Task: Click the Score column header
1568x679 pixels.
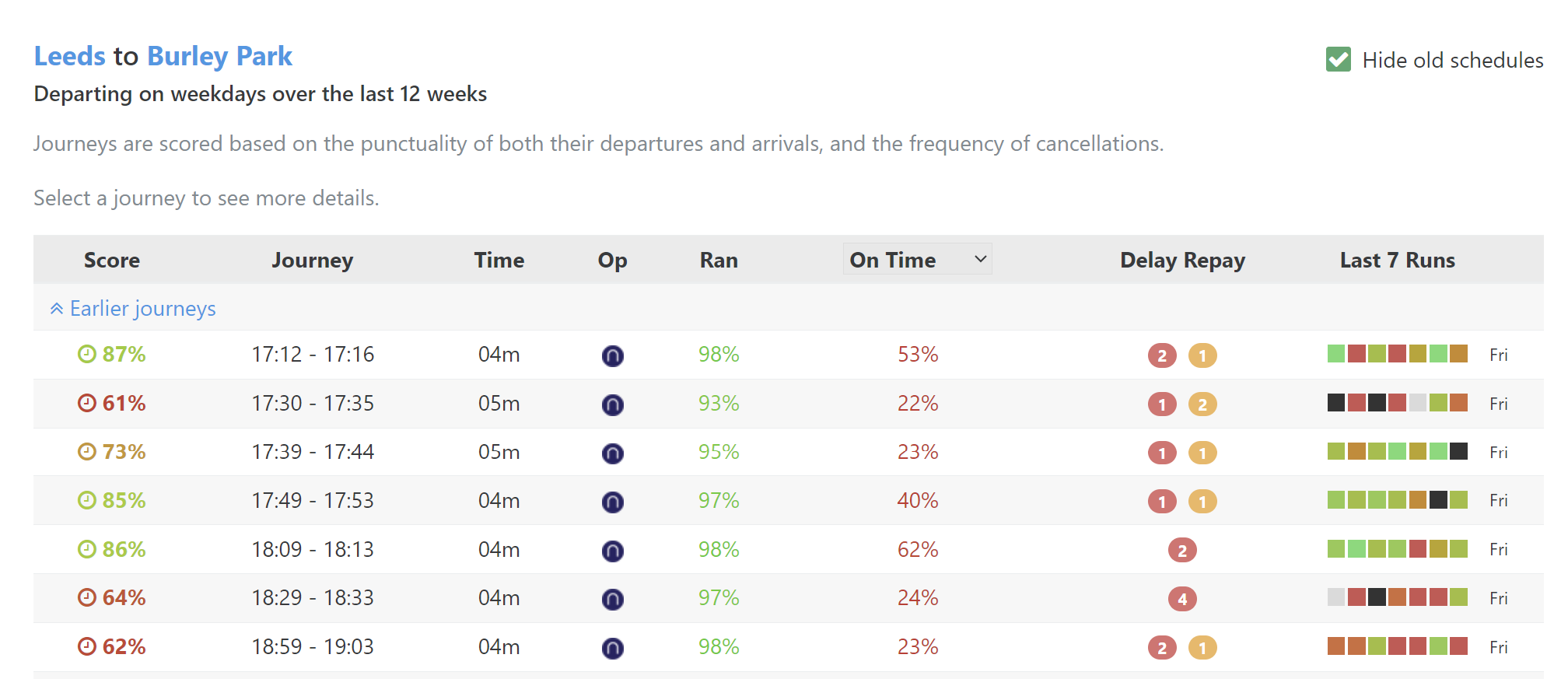Action: [112, 261]
